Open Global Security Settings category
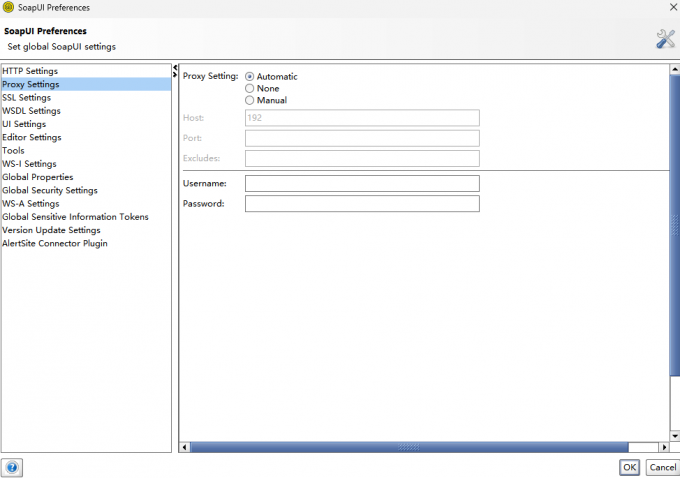 86,190
